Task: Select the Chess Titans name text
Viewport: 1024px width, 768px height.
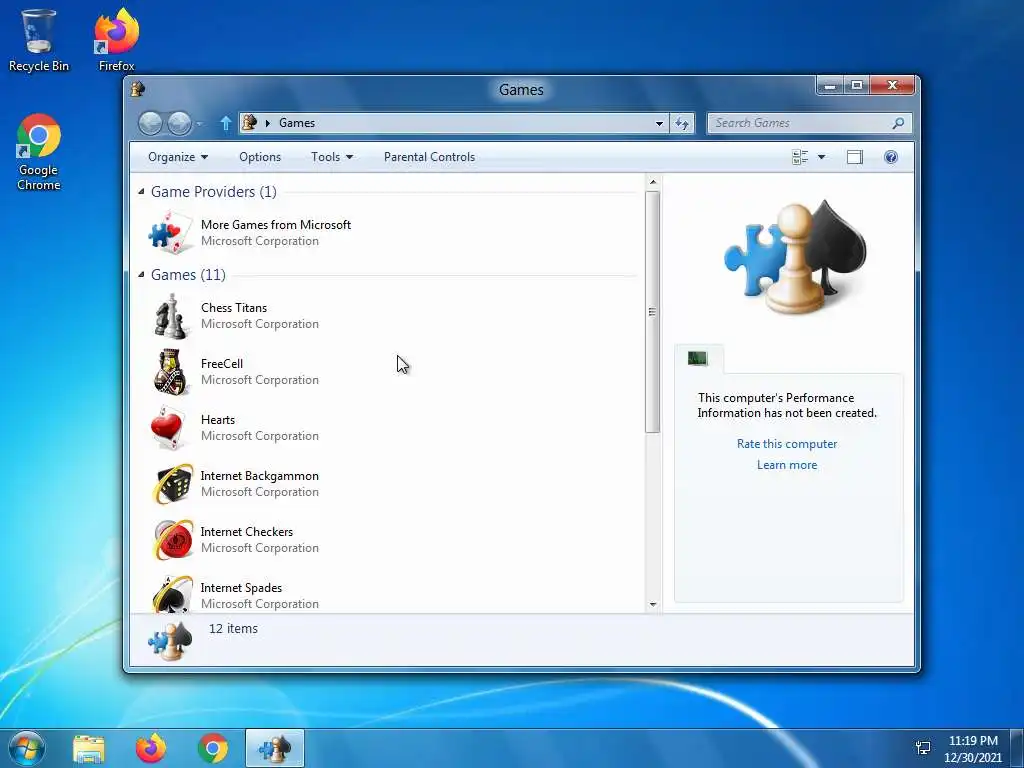Action: point(234,308)
